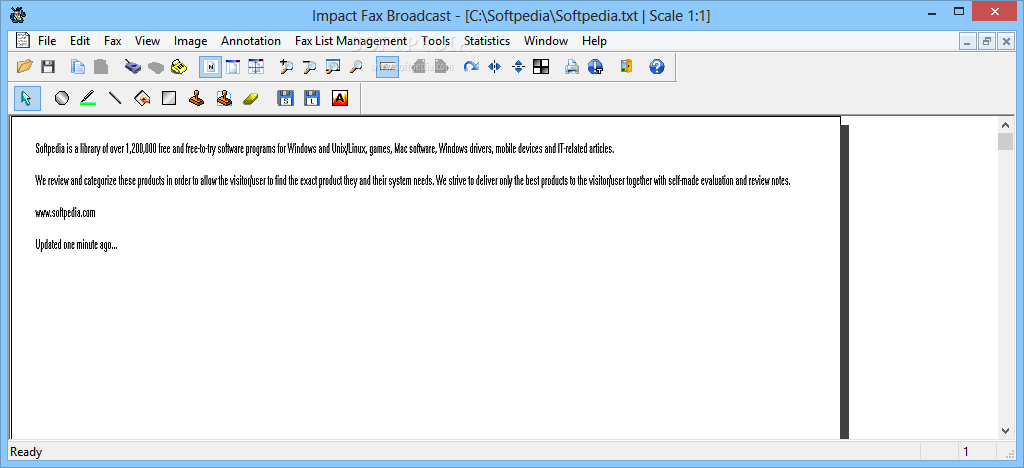Click the save annotations 'S' disk icon
Screen dimensions: 1024x468
(x=285, y=99)
